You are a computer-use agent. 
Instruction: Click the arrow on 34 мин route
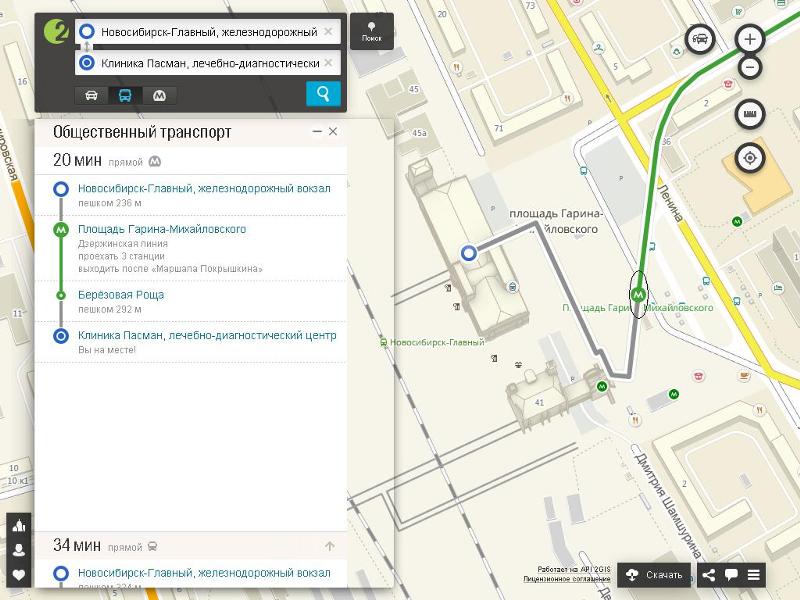(330, 546)
